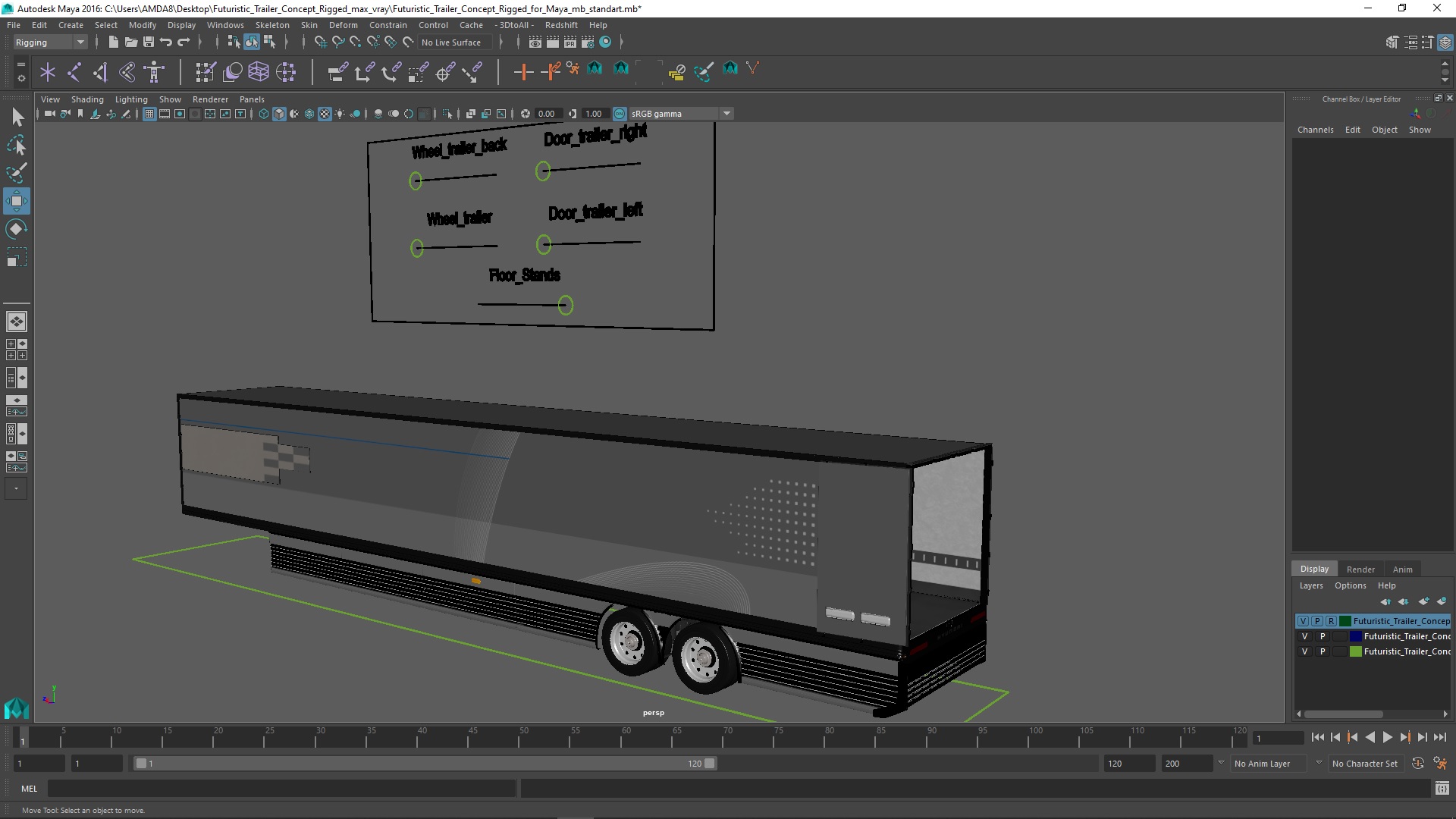
Task: Click the Floor_Stands control circle
Action: click(565, 306)
